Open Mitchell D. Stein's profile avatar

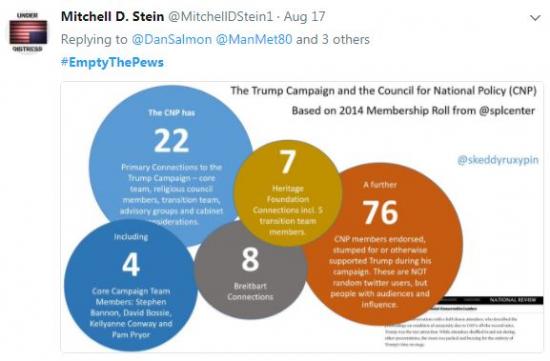pos(28,32)
